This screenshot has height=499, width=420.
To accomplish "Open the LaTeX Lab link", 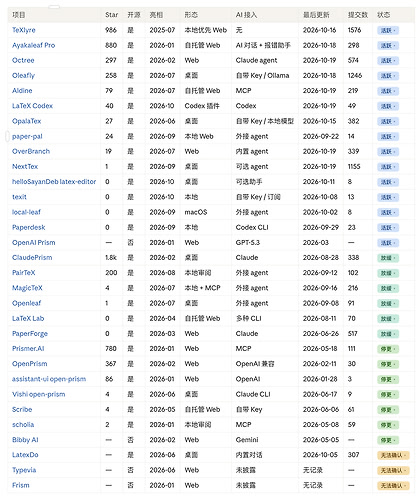I will [x=28, y=318].
